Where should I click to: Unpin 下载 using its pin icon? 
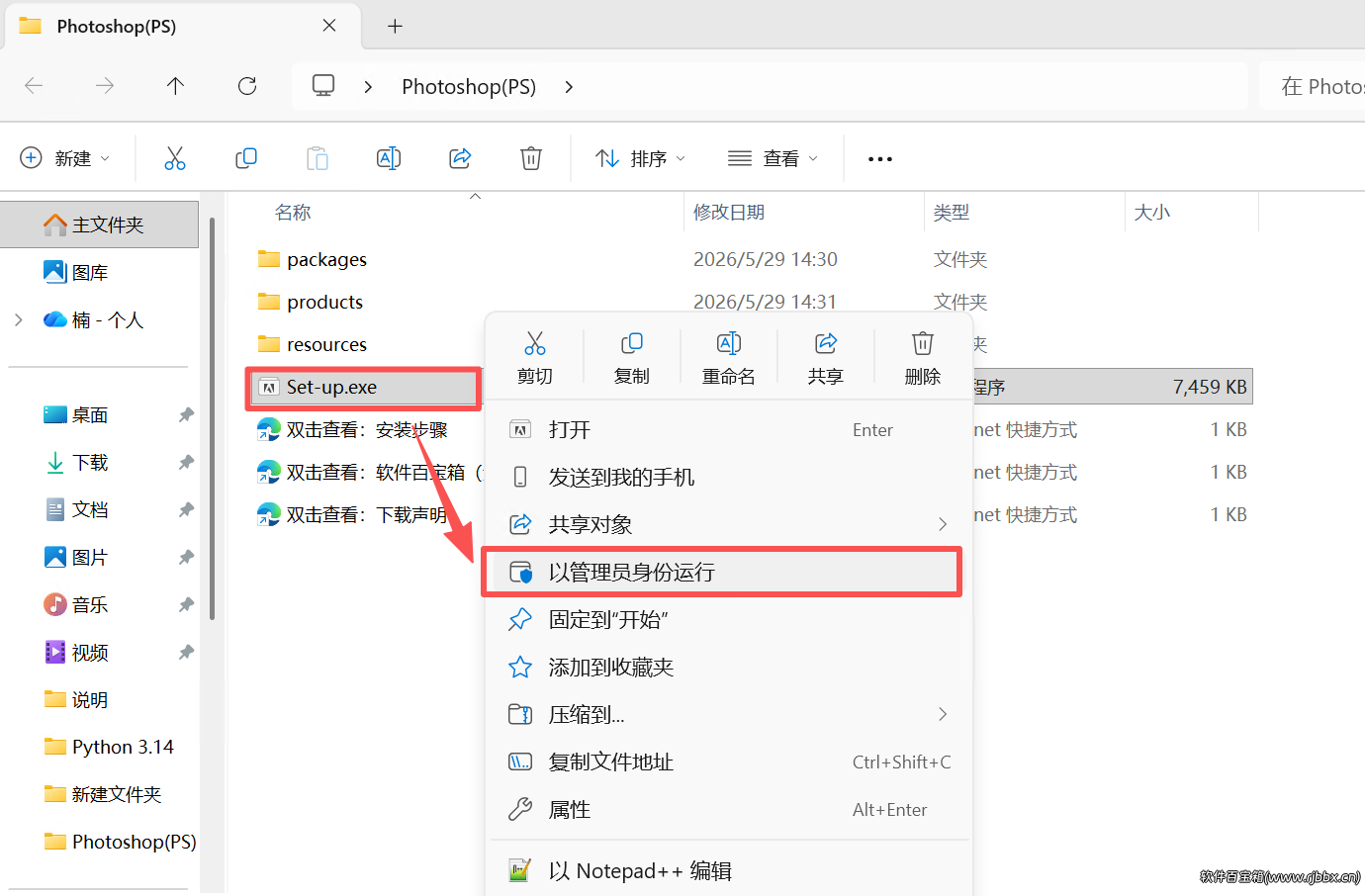coord(186,463)
